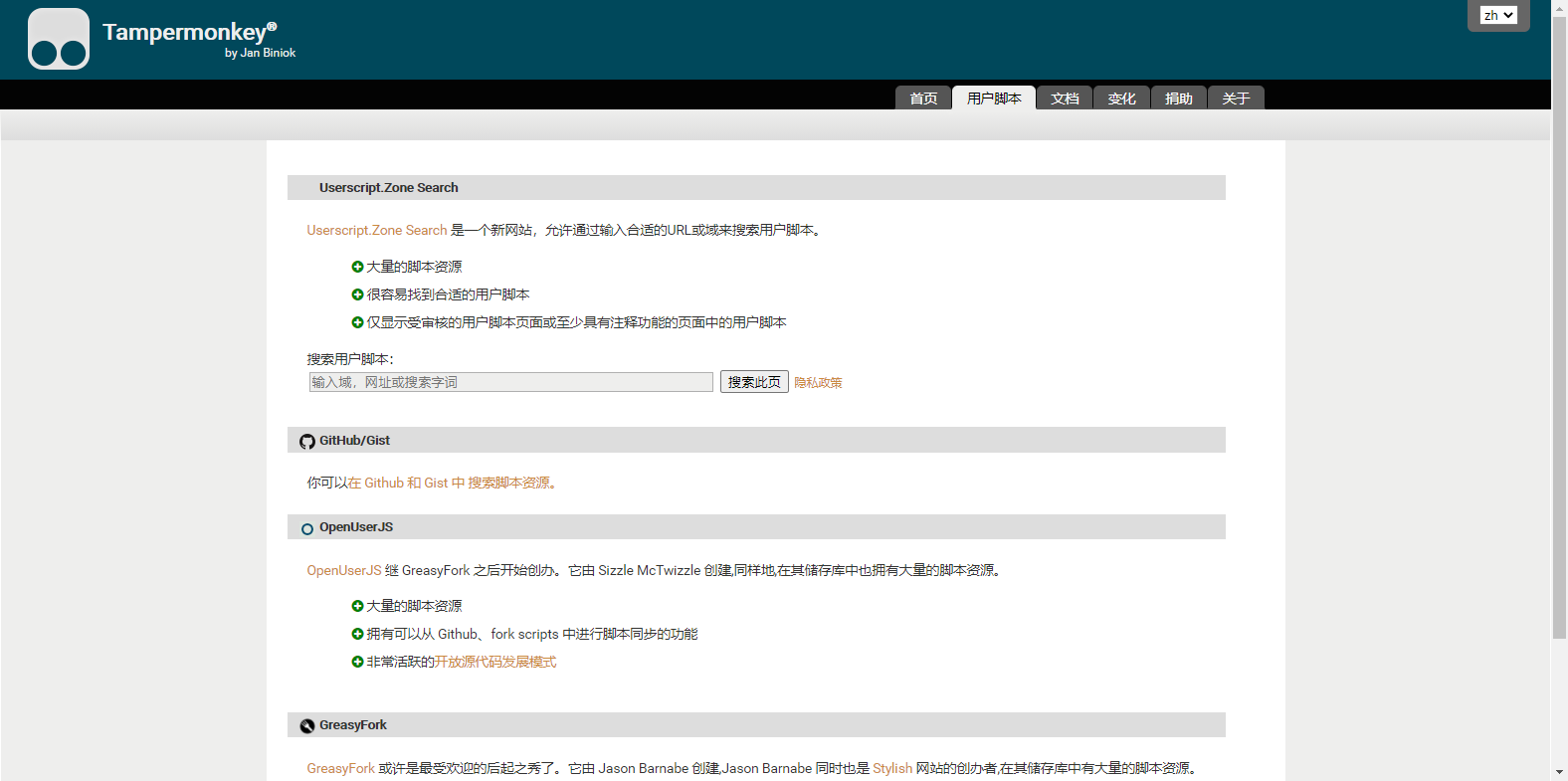Click plus icon beside 大量的脚本资源 under OpenUserJS
This screenshot has height=781, width=1568.
click(x=357, y=606)
